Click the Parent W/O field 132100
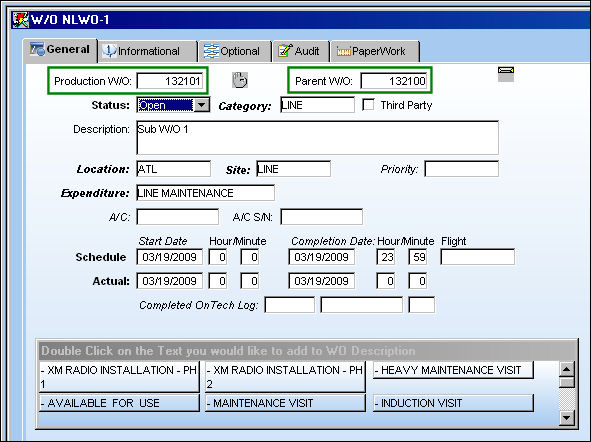Image resolution: width=591 pixels, height=442 pixels. point(394,81)
